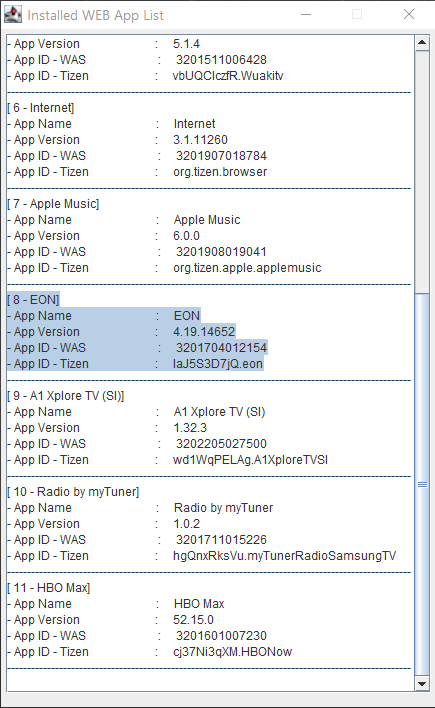The image size is (435, 708).
Task: Click the App Name value 'A1 Xplore TV (SI)'
Action: (x=220, y=412)
